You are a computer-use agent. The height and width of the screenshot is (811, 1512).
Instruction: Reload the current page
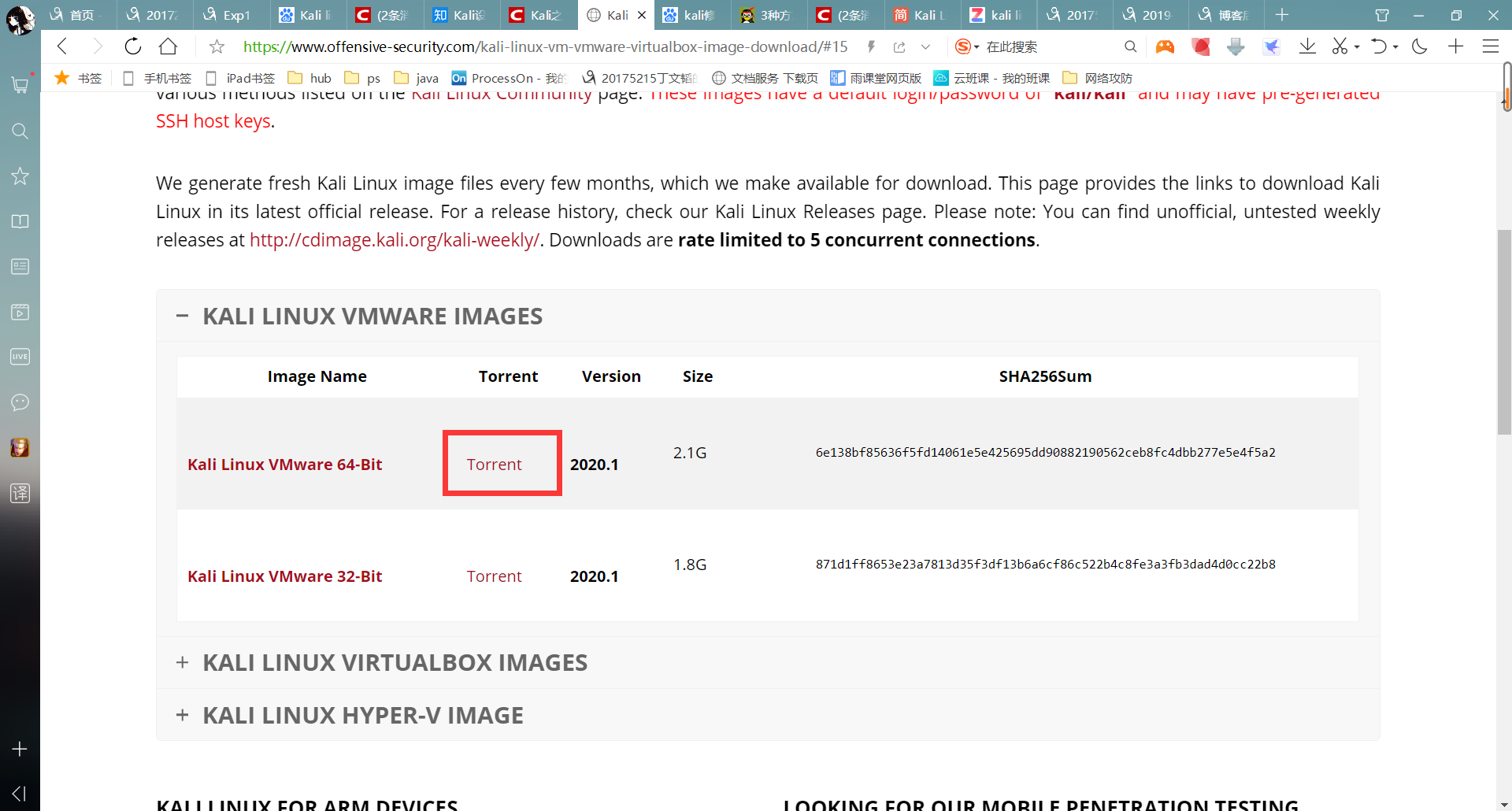133,46
